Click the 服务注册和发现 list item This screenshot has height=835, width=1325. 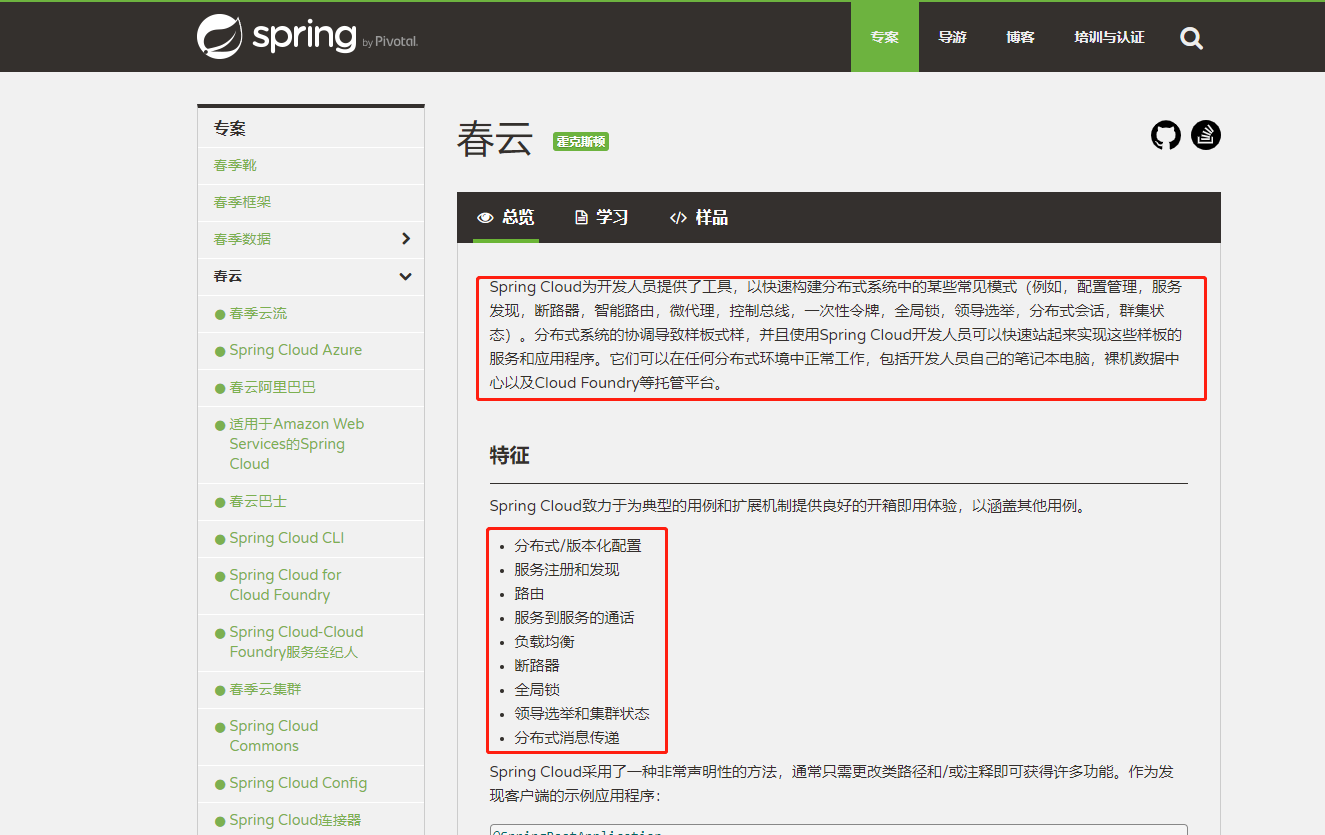(567, 570)
